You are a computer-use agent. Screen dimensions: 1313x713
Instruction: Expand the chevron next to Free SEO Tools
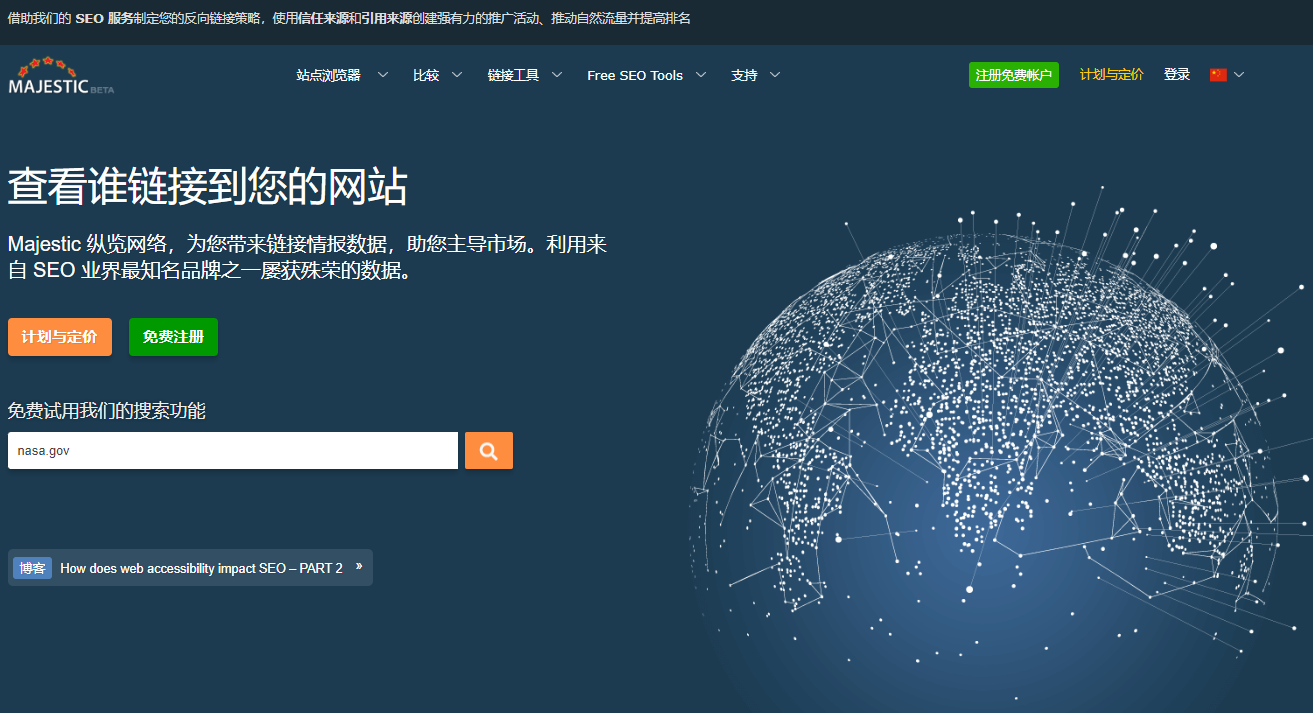point(701,75)
